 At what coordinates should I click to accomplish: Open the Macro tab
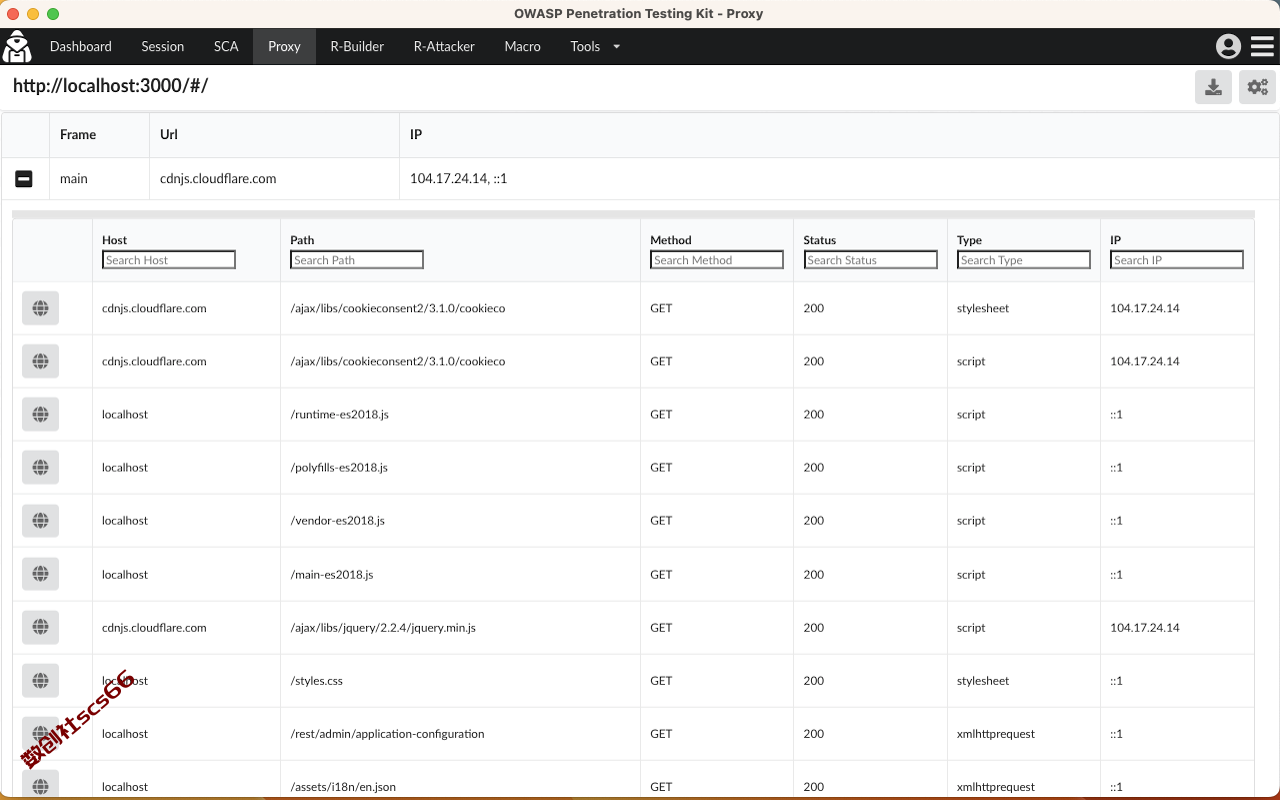coord(522,46)
